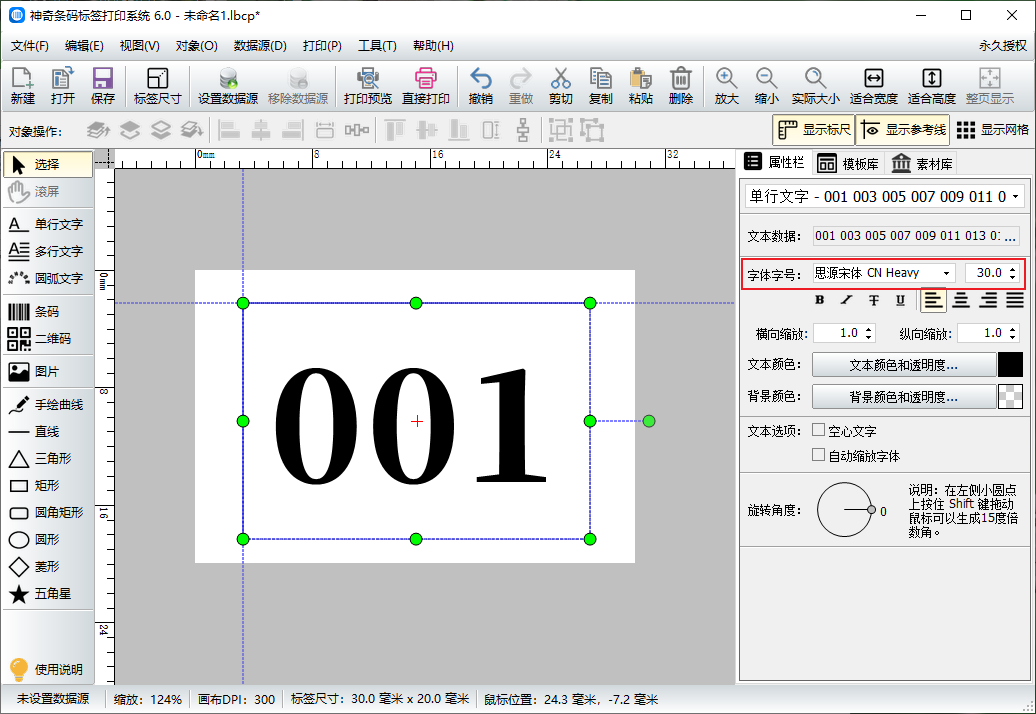This screenshot has width=1036, height=714.
Task: Select the 五角星 star tool
Action: click(x=47, y=594)
